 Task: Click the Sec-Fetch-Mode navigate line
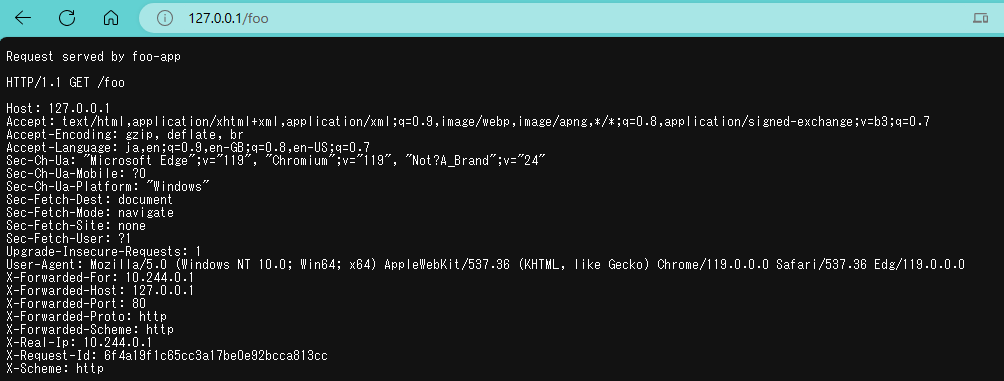(90, 213)
